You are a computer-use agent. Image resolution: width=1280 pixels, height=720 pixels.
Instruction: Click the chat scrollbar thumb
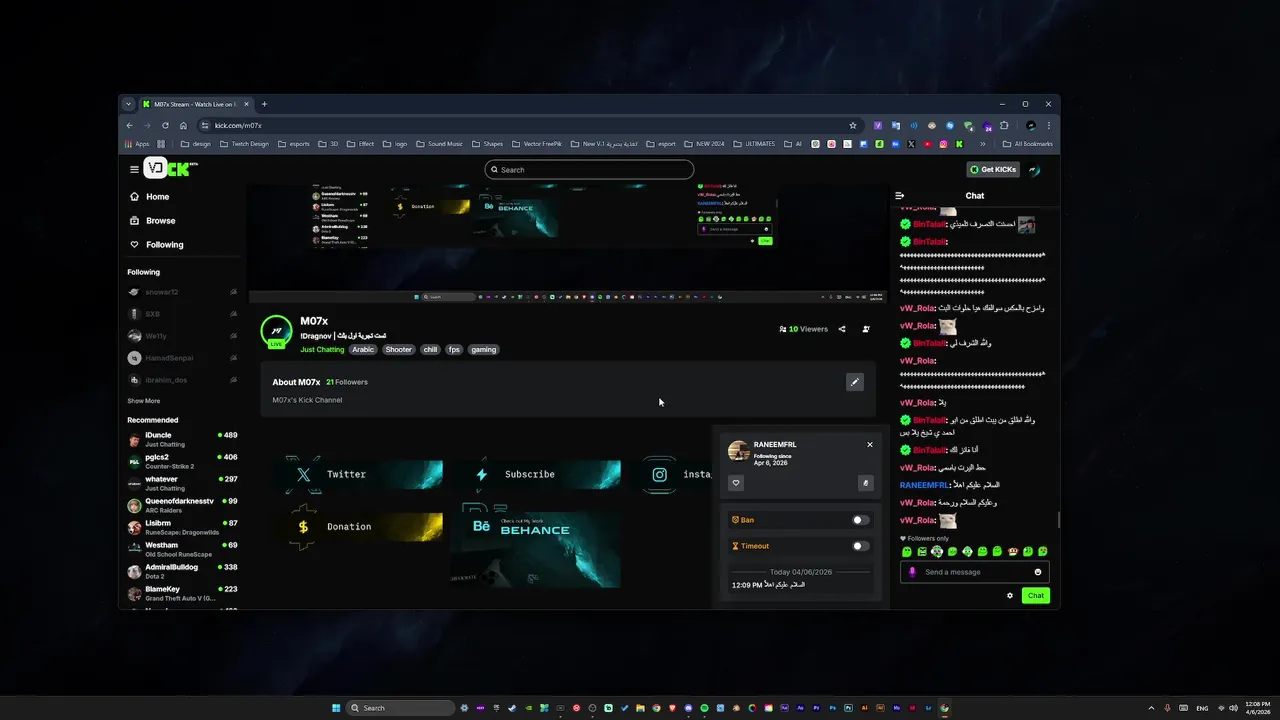(x=1059, y=520)
